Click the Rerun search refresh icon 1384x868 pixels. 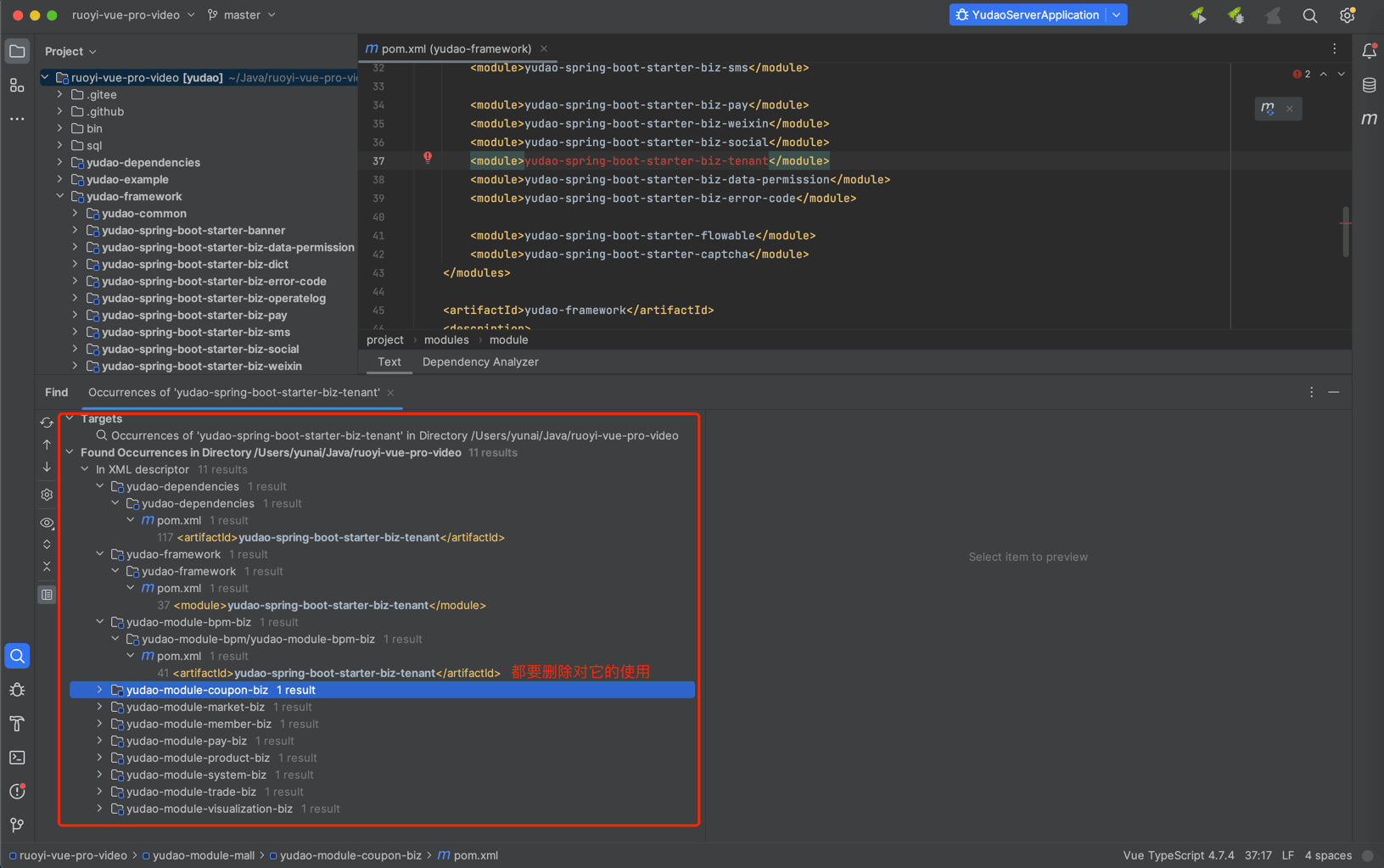[x=47, y=422]
